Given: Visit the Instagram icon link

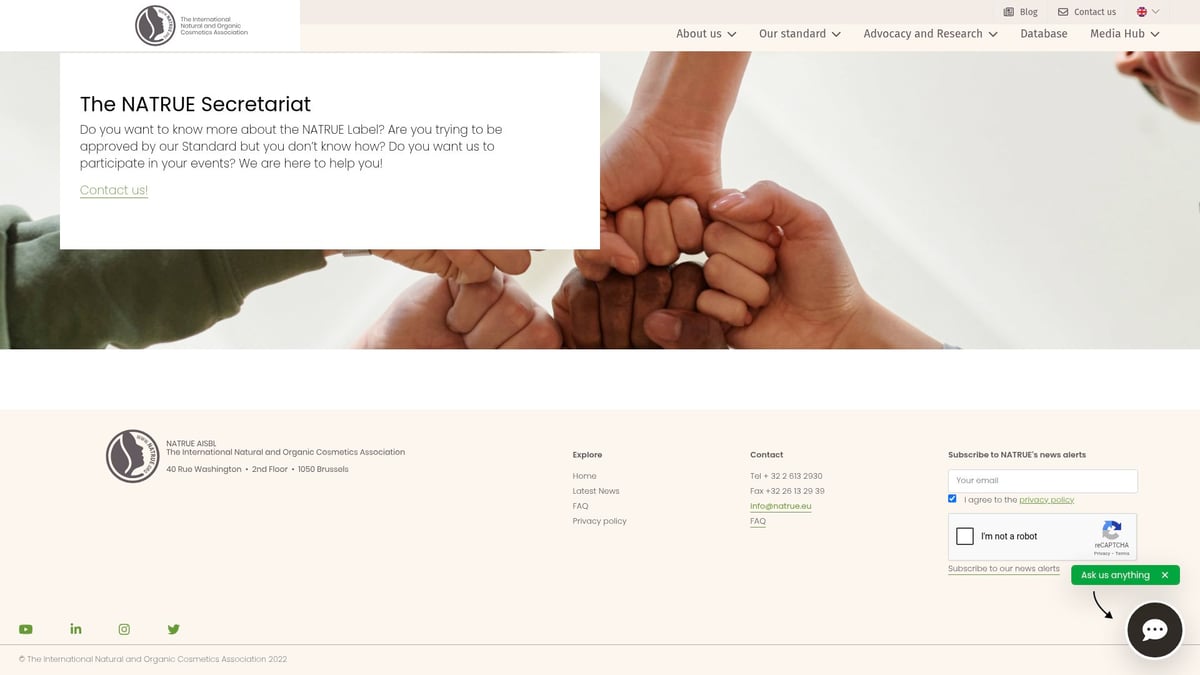Looking at the screenshot, I should coord(124,629).
